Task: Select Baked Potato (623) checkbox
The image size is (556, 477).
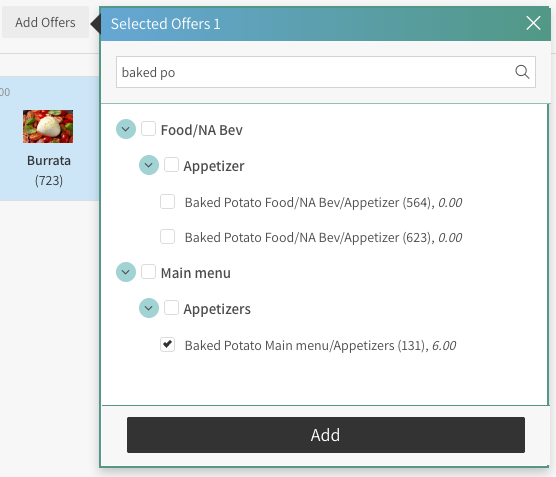Action: pyautogui.click(x=167, y=237)
